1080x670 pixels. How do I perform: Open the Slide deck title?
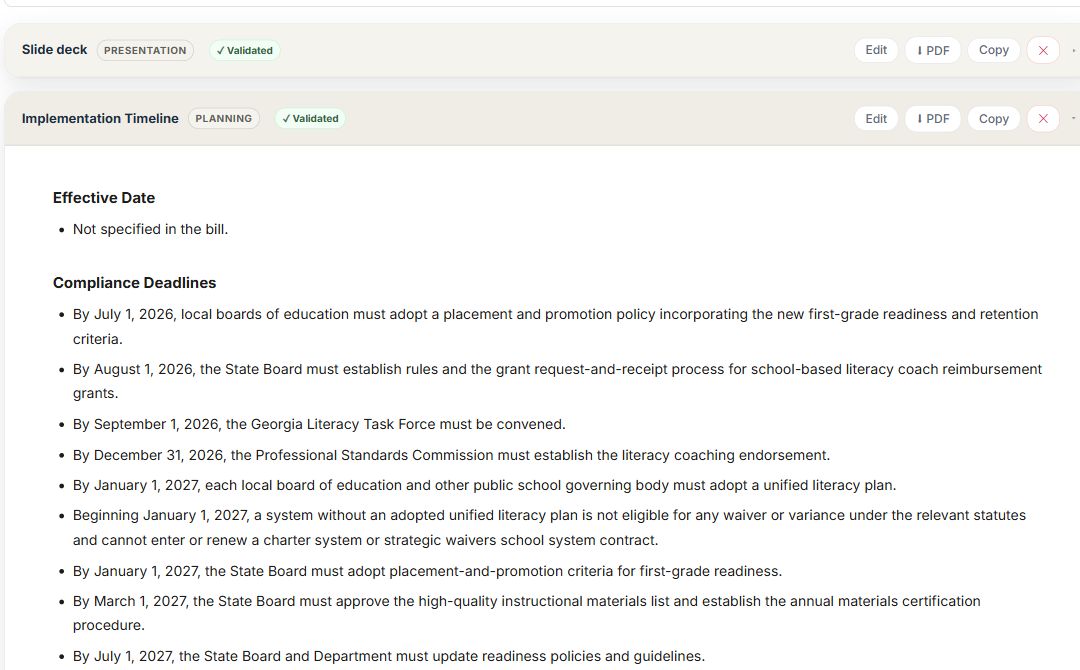tap(54, 50)
